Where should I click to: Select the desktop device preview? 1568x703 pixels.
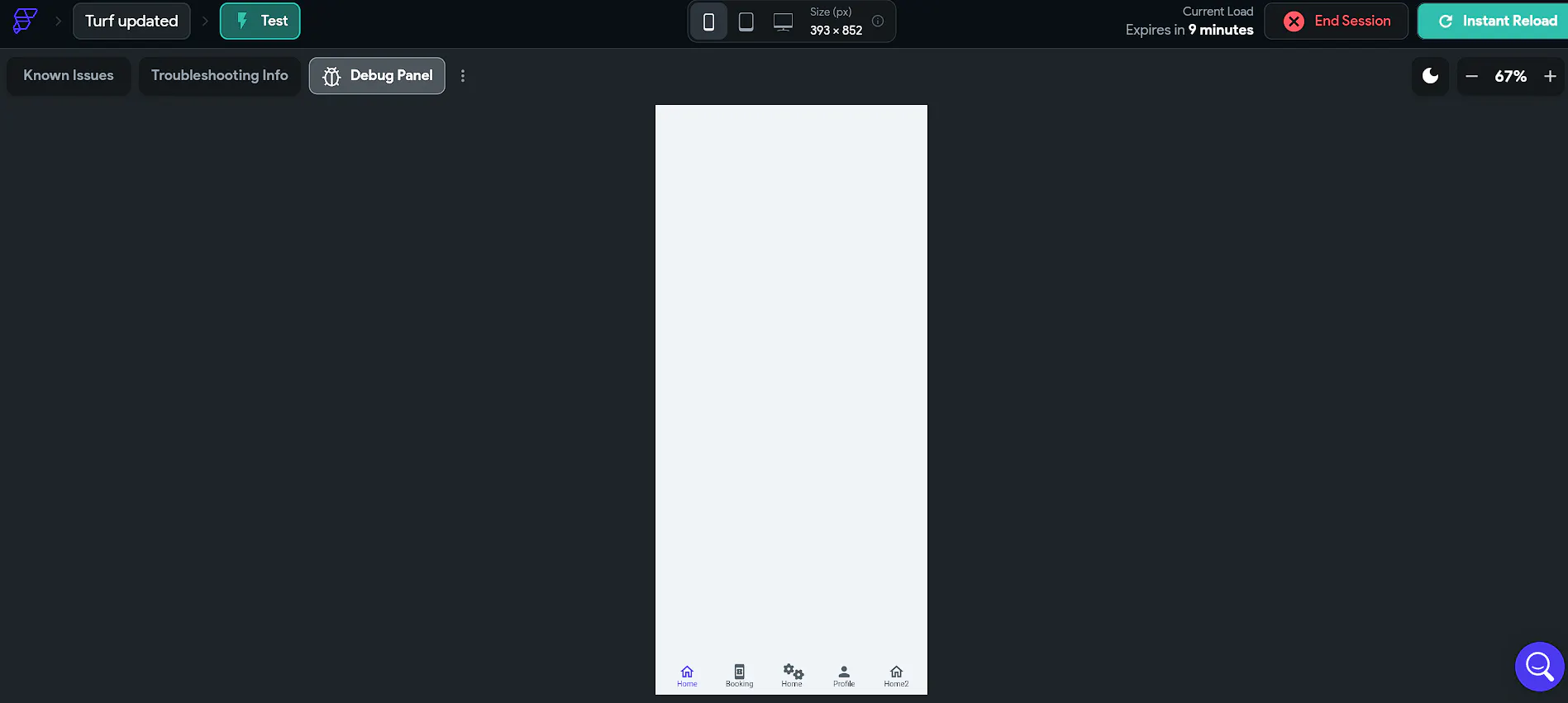tap(783, 21)
